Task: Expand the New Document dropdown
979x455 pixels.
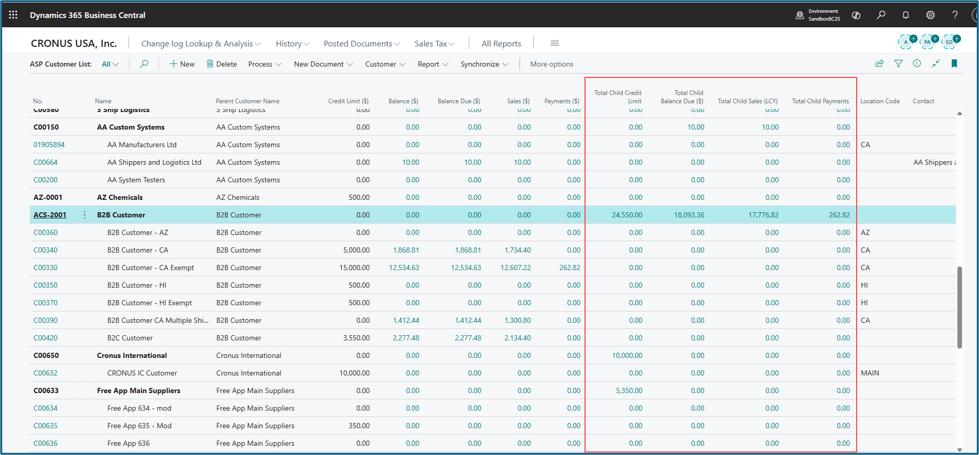Action: click(x=323, y=64)
